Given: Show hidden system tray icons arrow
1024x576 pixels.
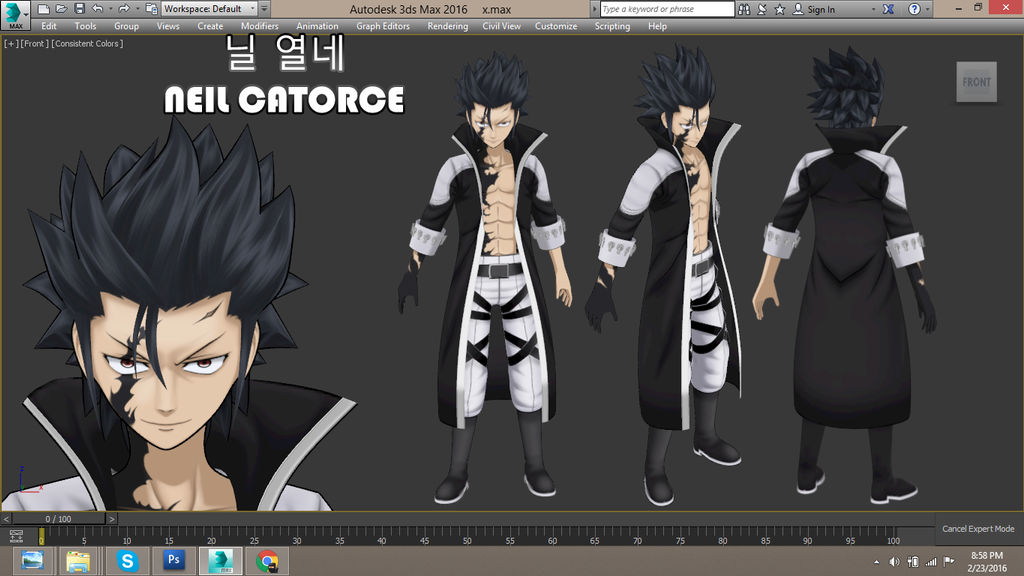Looking at the screenshot, I should (x=876, y=562).
